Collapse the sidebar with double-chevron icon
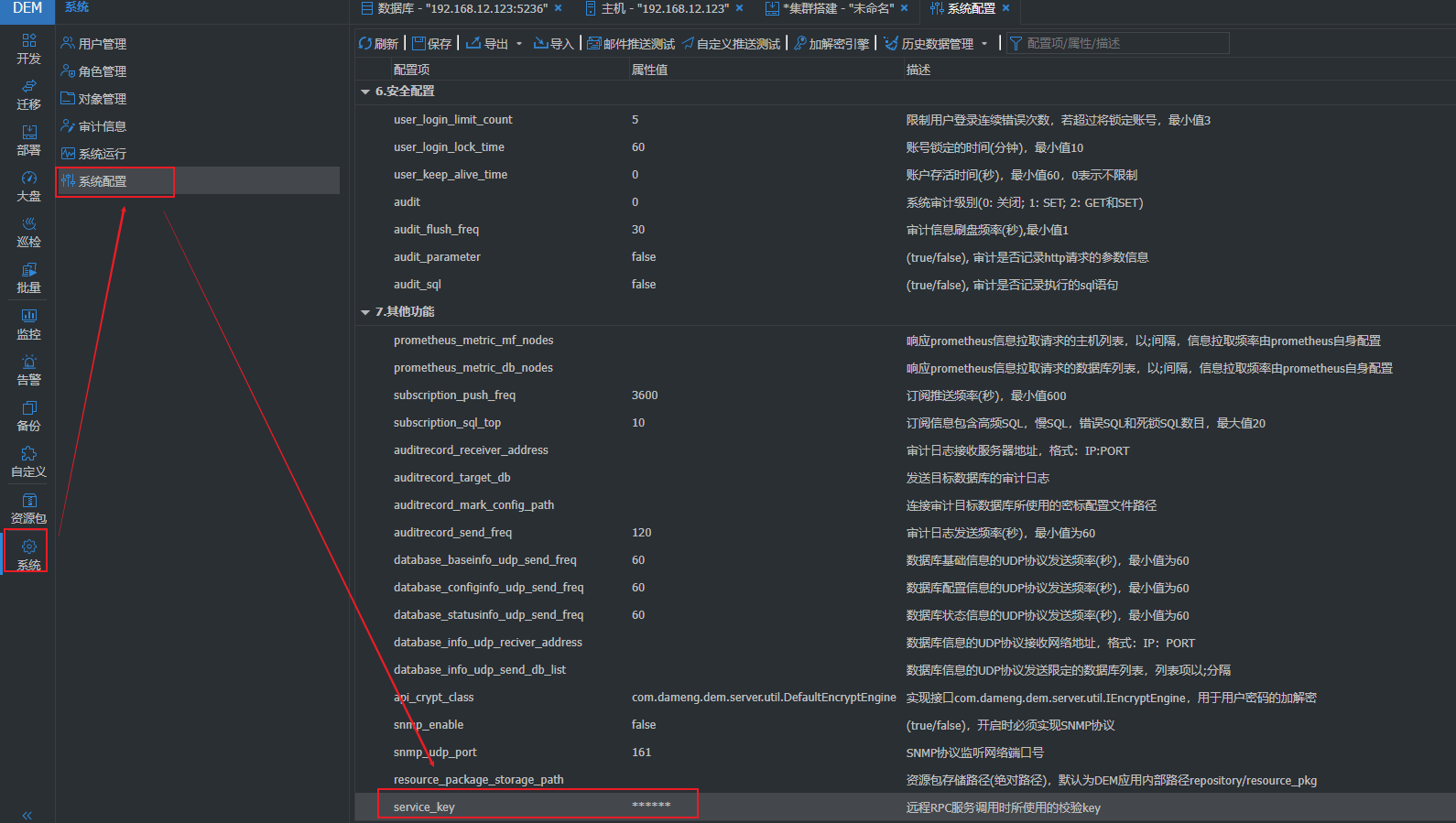Viewport: 1456px width, 823px height. pyautogui.click(x=27, y=815)
